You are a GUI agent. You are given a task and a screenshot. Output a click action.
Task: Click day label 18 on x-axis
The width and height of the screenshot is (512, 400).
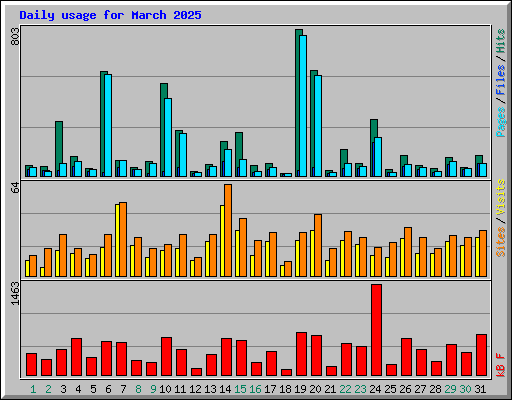click(x=285, y=389)
